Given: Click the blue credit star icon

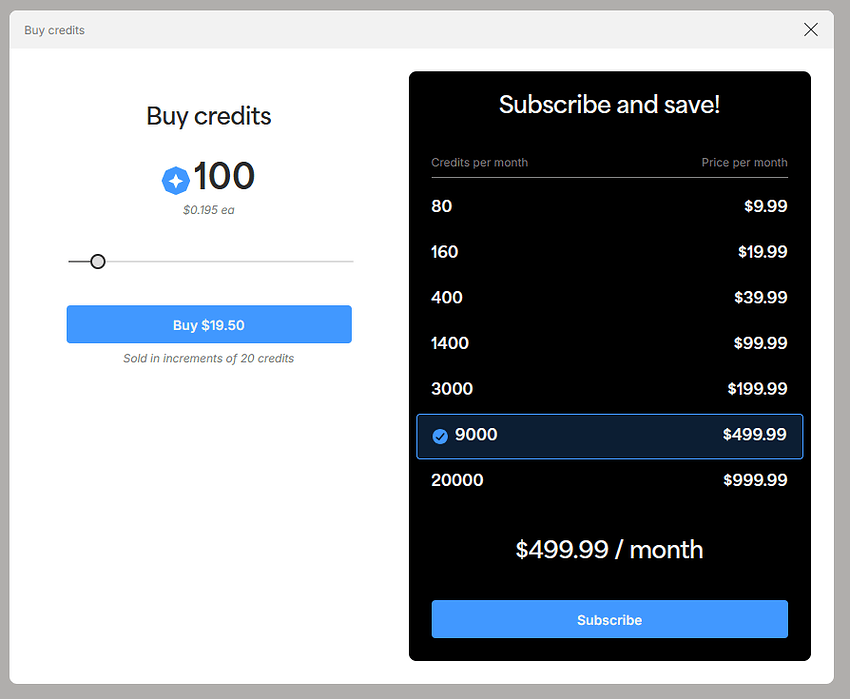Looking at the screenshot, I should tap(175, 180).
